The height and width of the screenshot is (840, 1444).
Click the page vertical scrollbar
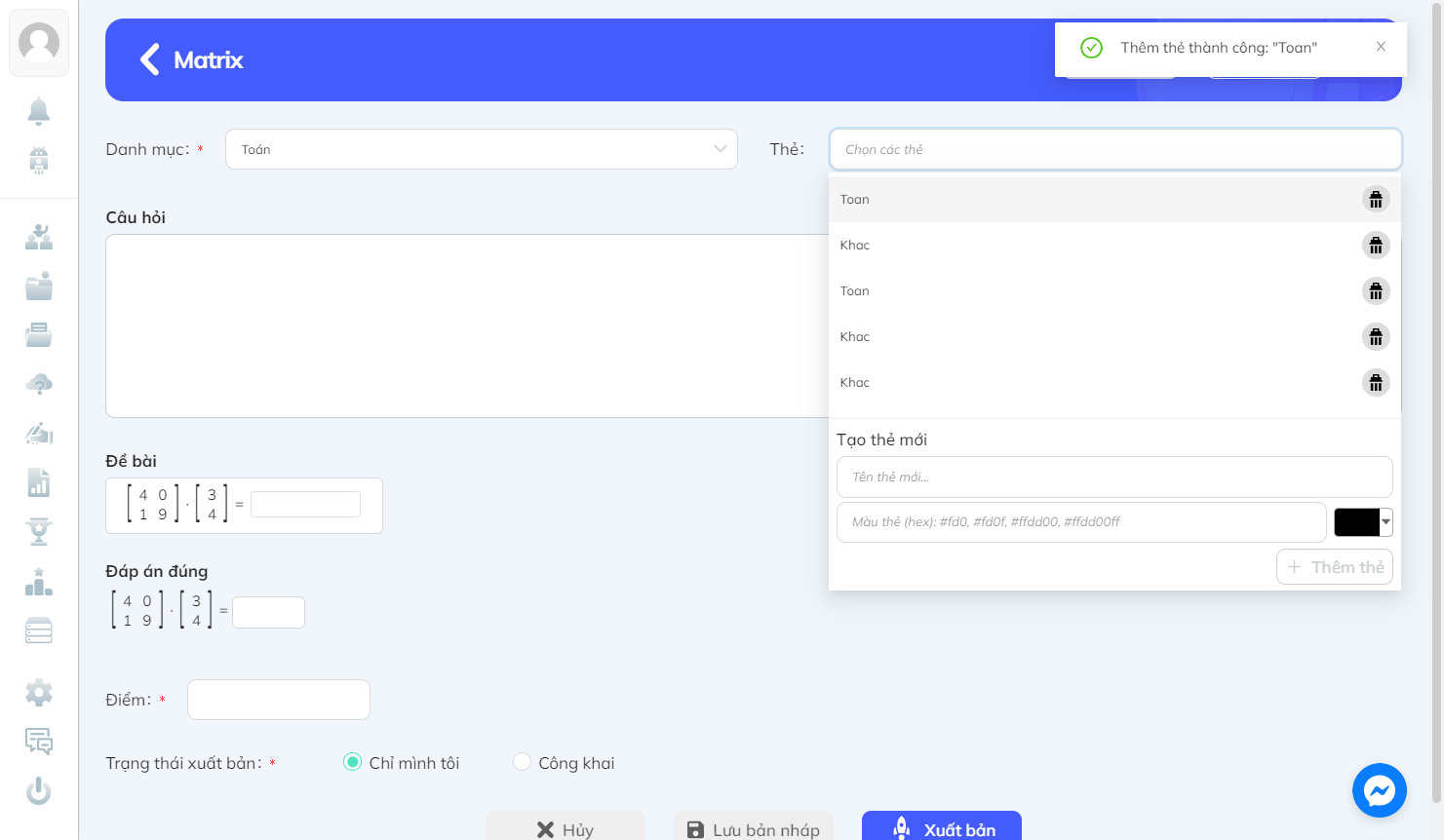point(1435,401)
